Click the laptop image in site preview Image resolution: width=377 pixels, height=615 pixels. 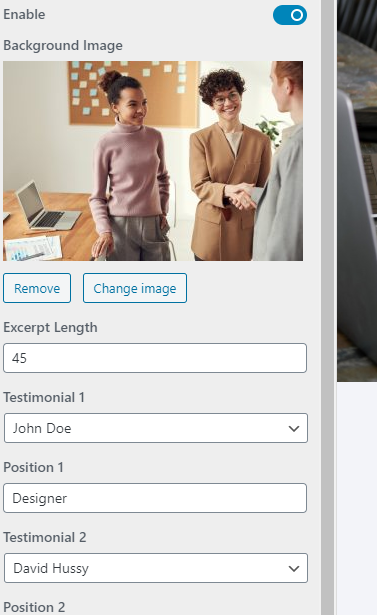tap(357, 191)
